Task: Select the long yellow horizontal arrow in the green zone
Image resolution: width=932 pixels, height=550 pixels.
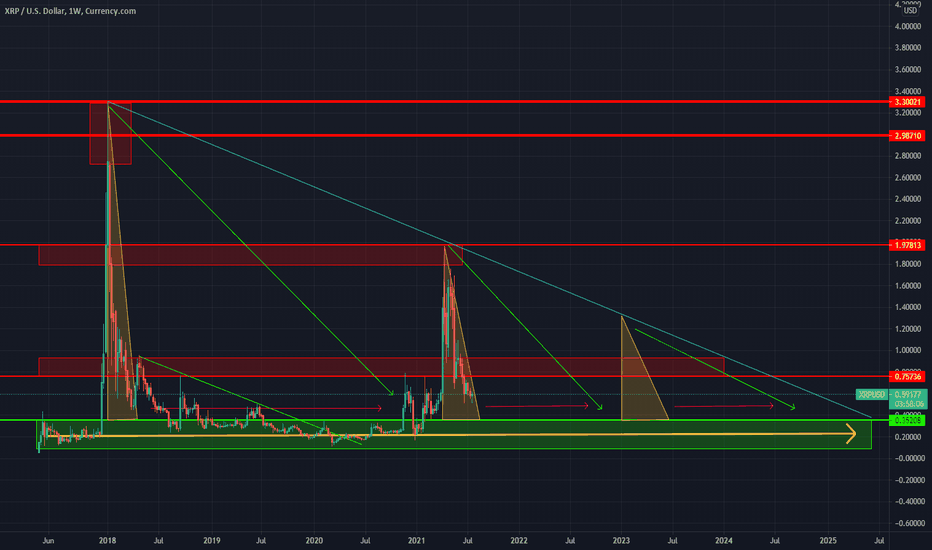Action: 451,435
